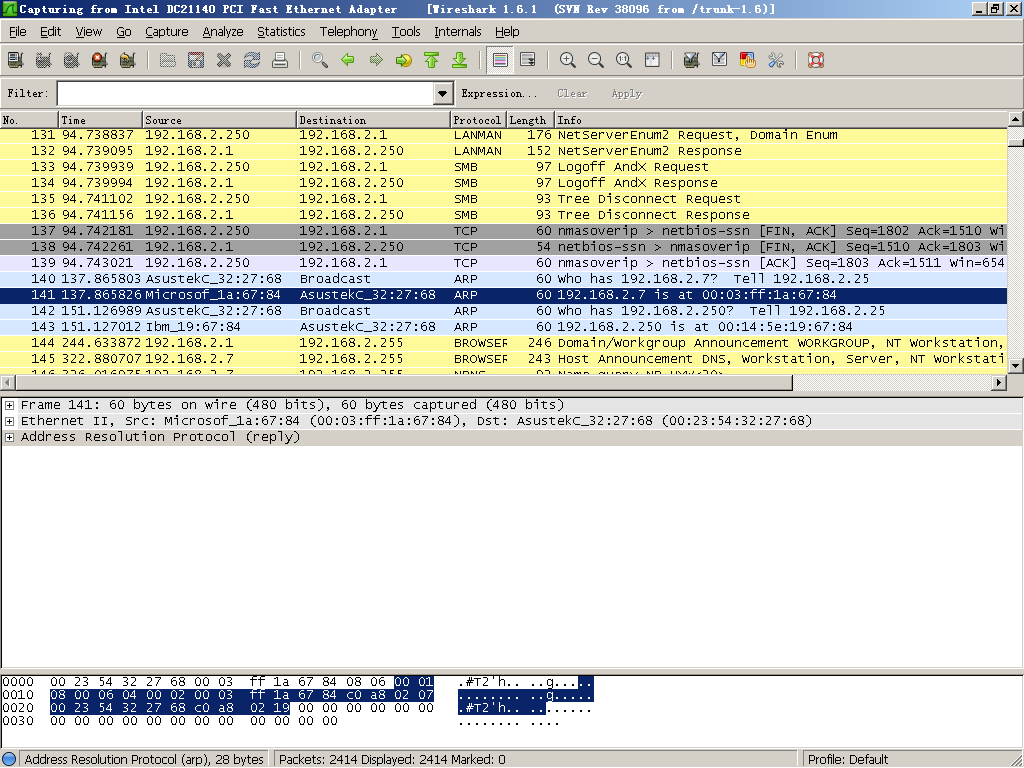Viewport: 1024px width, 768px height.
Task: Open the filter history dropdown arrow
Action: [443, 94]
